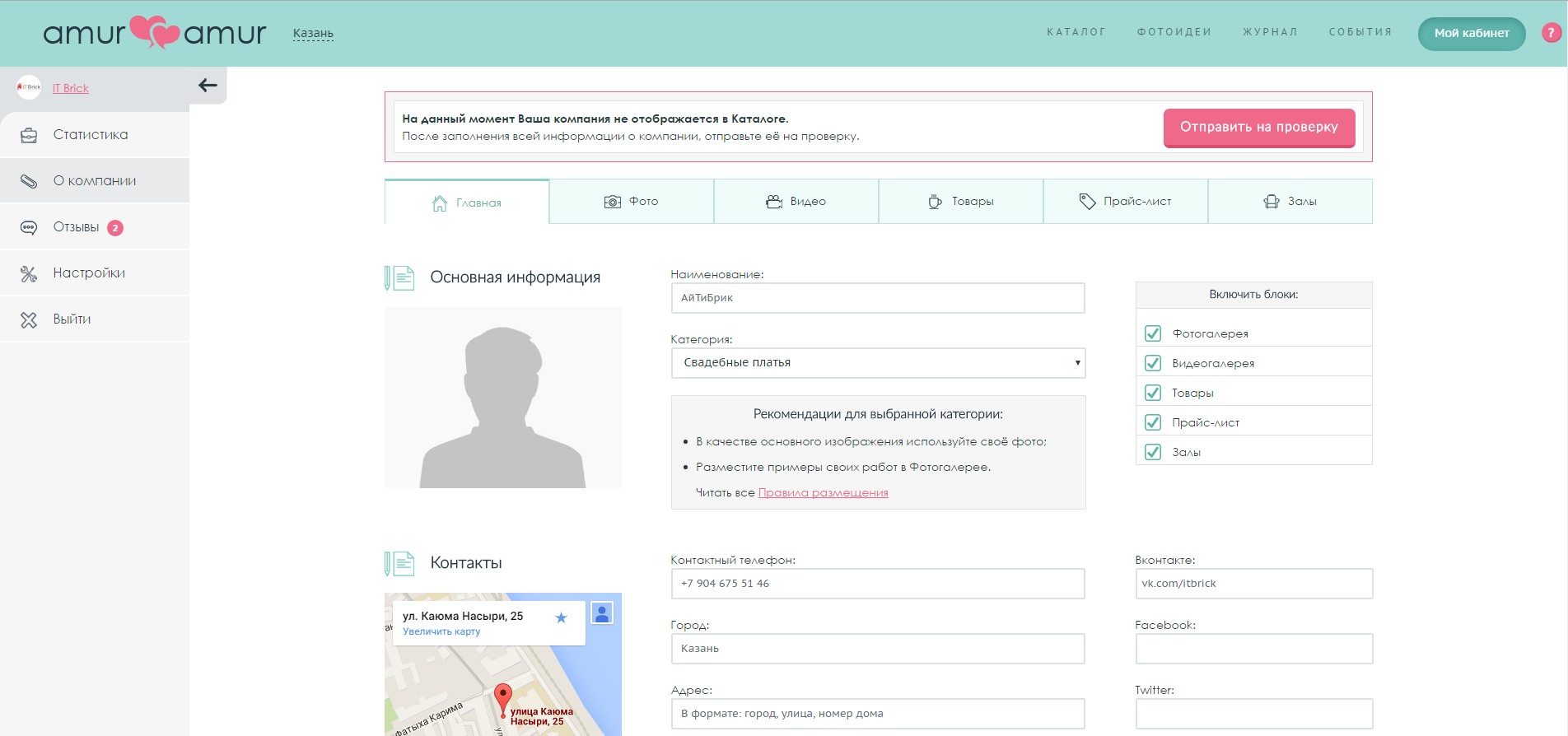Go to О компании in sidebar

point(95,181)
